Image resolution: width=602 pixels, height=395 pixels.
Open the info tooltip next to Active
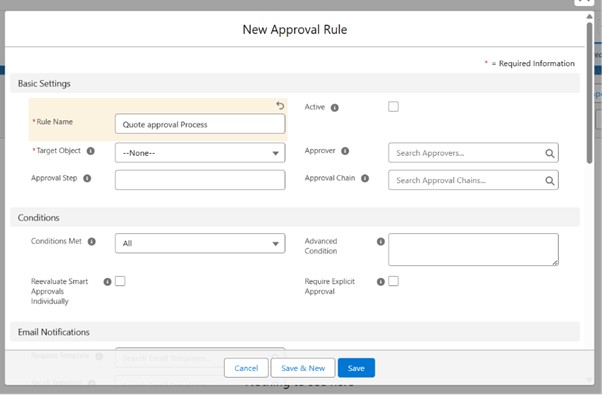tap(335, 108)
